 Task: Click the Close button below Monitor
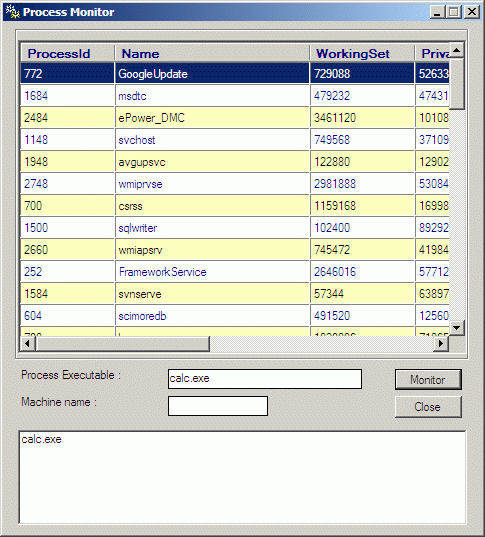428,407
